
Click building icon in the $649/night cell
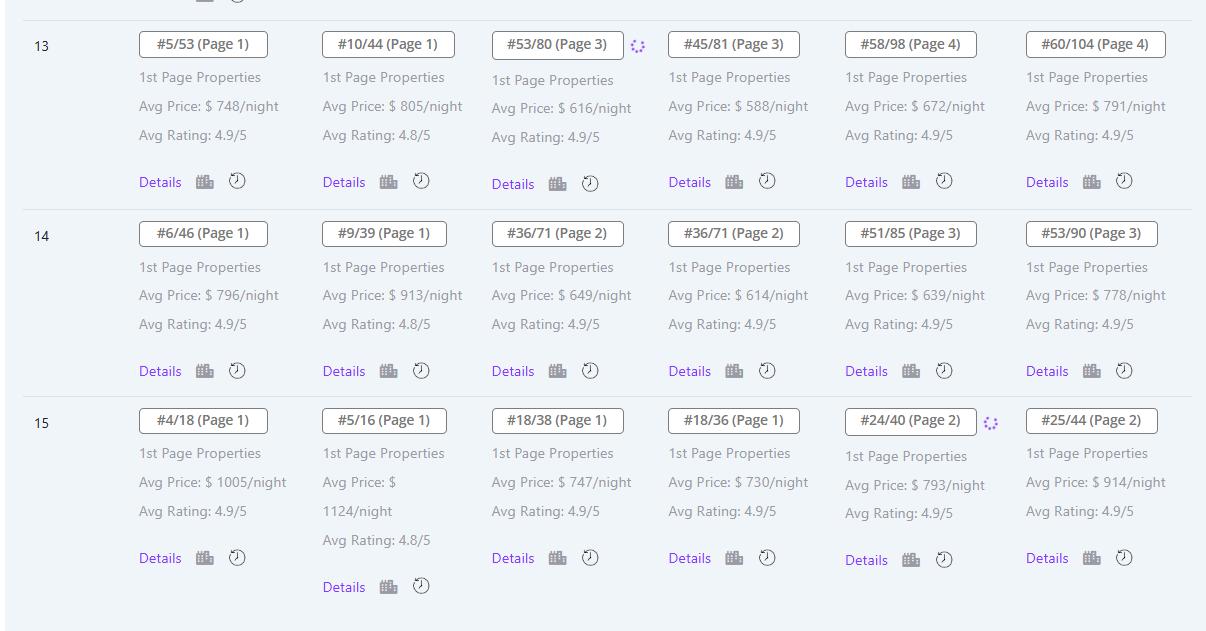coord(558,371)
